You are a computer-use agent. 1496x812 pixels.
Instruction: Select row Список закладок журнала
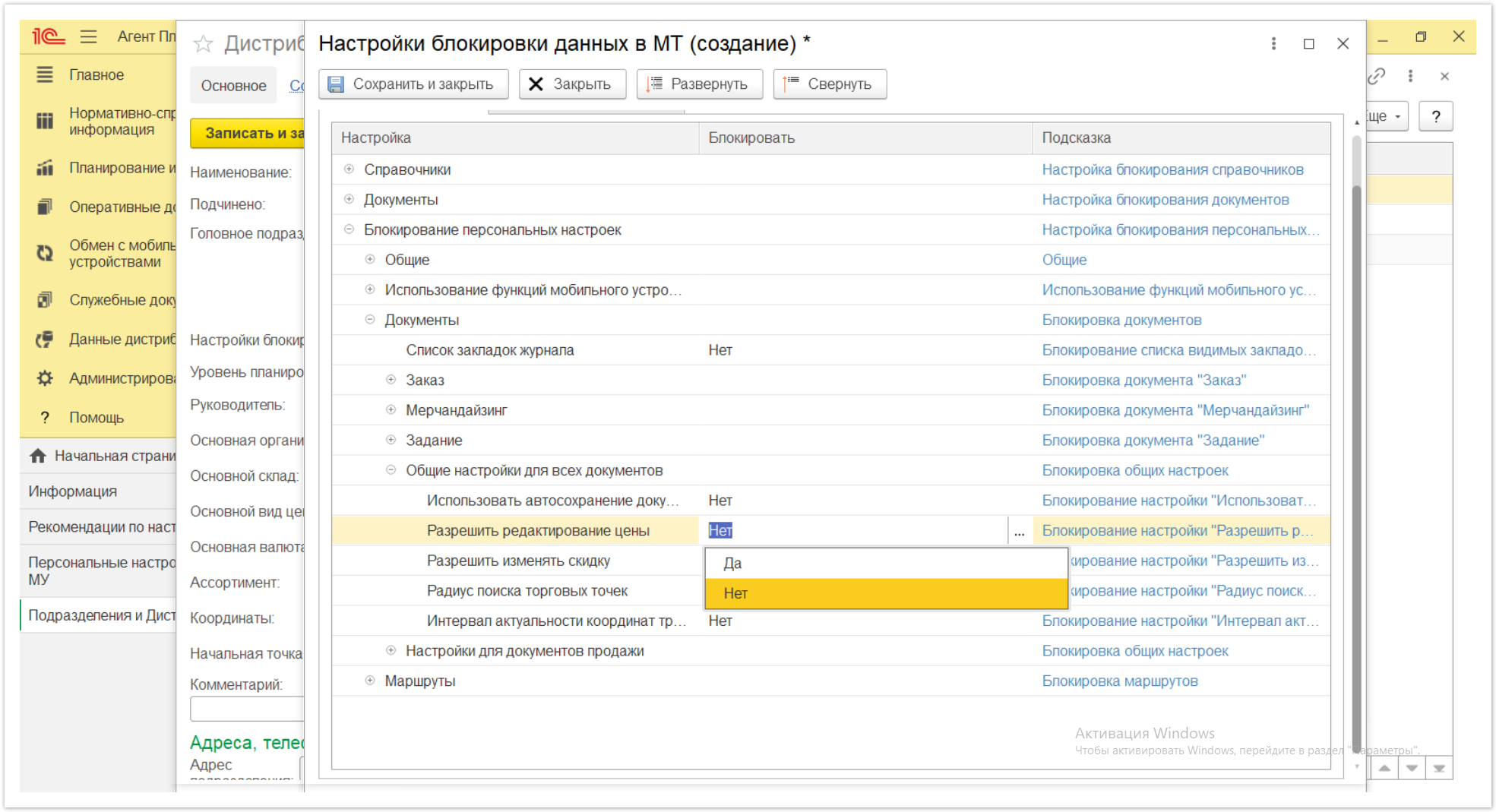coord(831,350)
